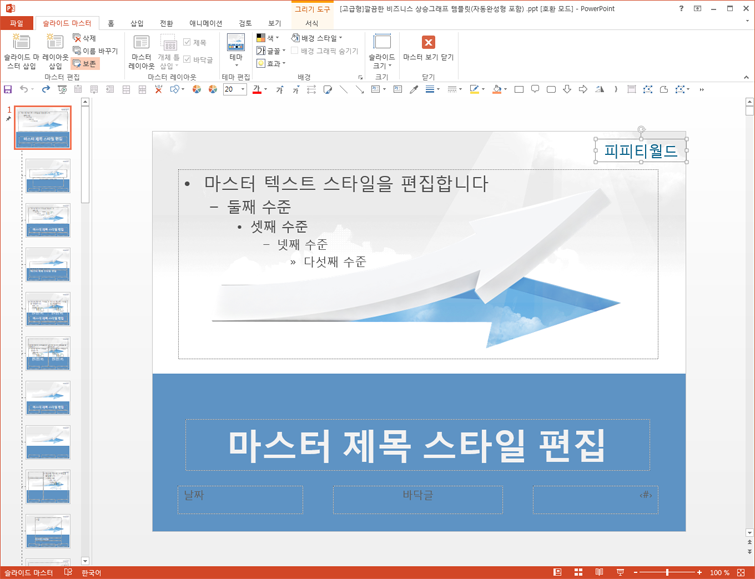The height and width of the screenshot is (579, 755).
Task: Switch to the Insert (삽입) tab
Action: click(x=137, y=23)
